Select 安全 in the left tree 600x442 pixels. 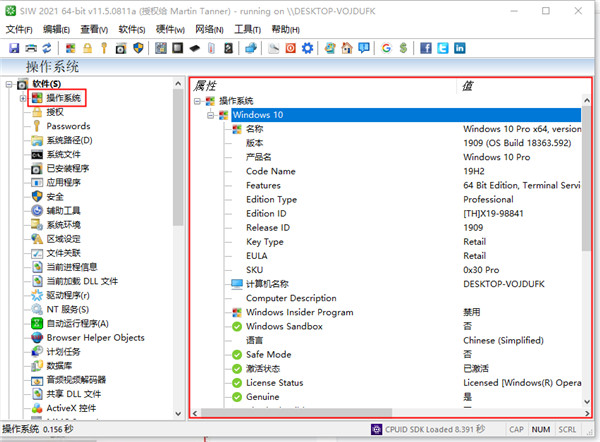click(55, 197)
